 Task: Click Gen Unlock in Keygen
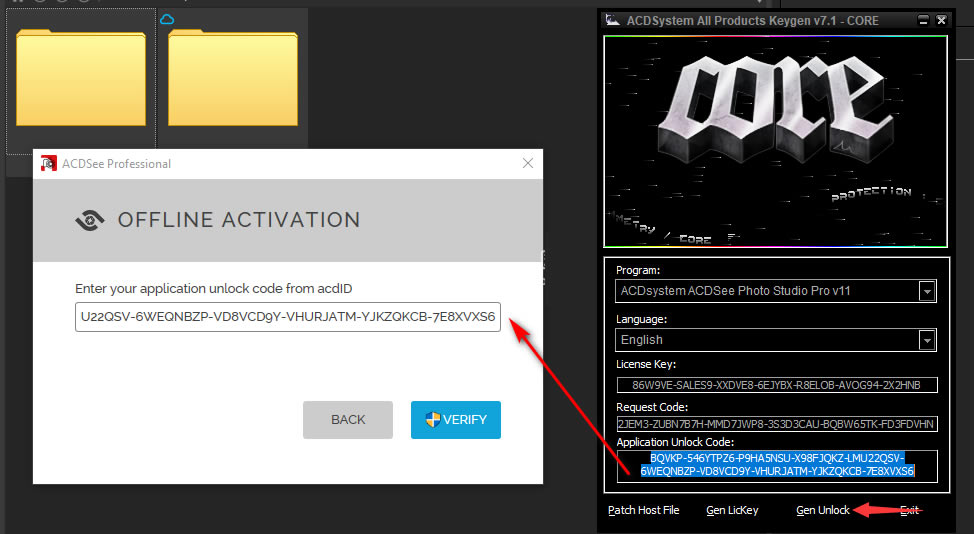tap(822, 510)
